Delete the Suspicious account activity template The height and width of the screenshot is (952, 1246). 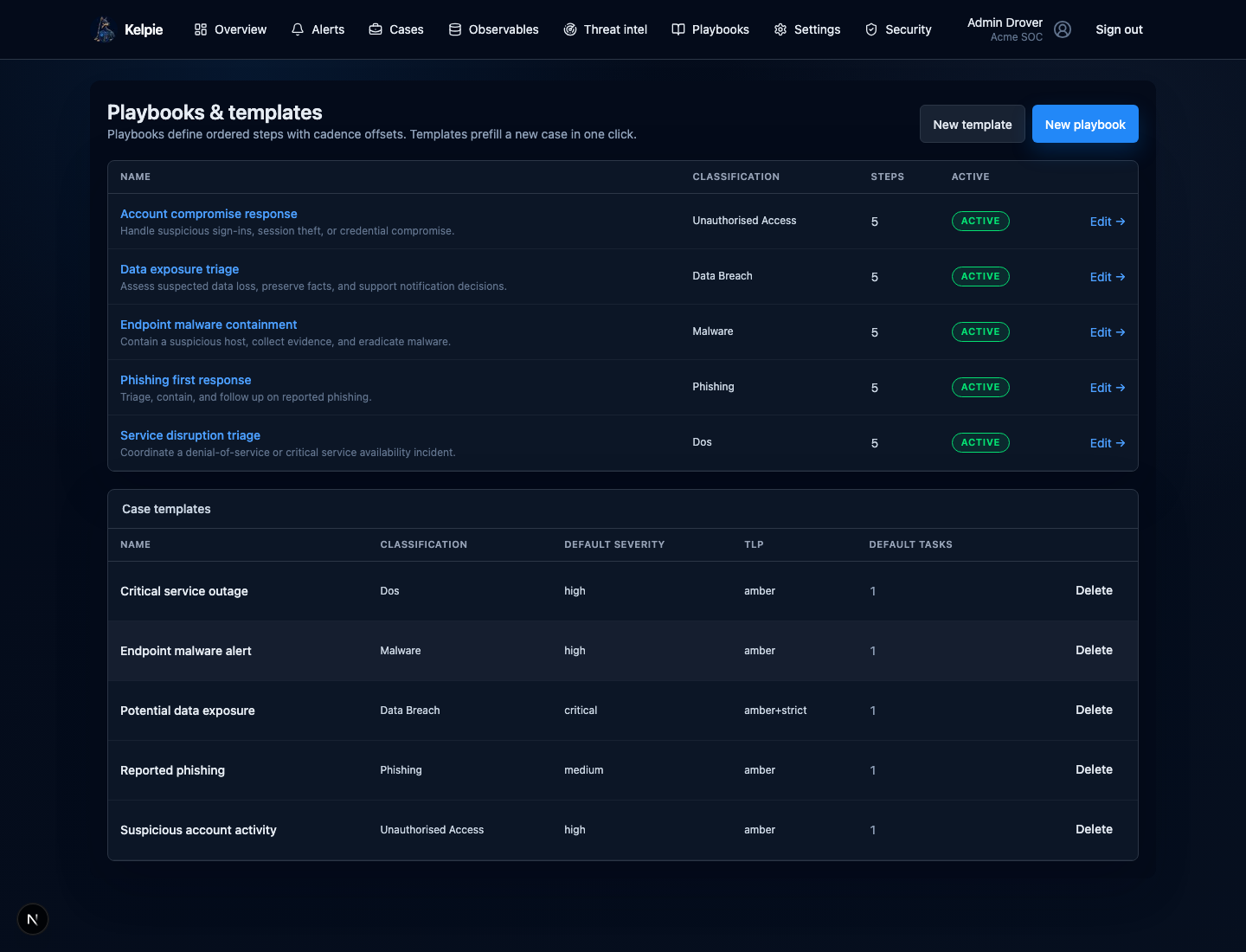point(1094,829)
